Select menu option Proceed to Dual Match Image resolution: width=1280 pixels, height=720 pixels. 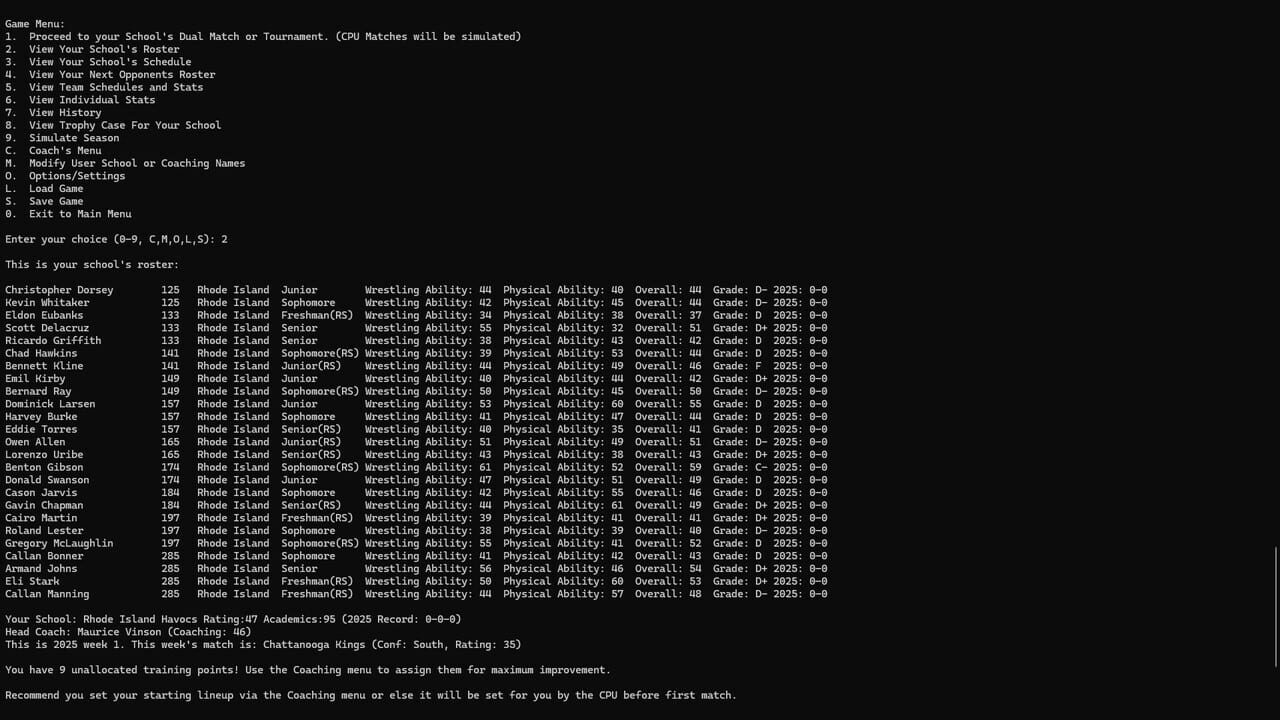tap(264, 36)
